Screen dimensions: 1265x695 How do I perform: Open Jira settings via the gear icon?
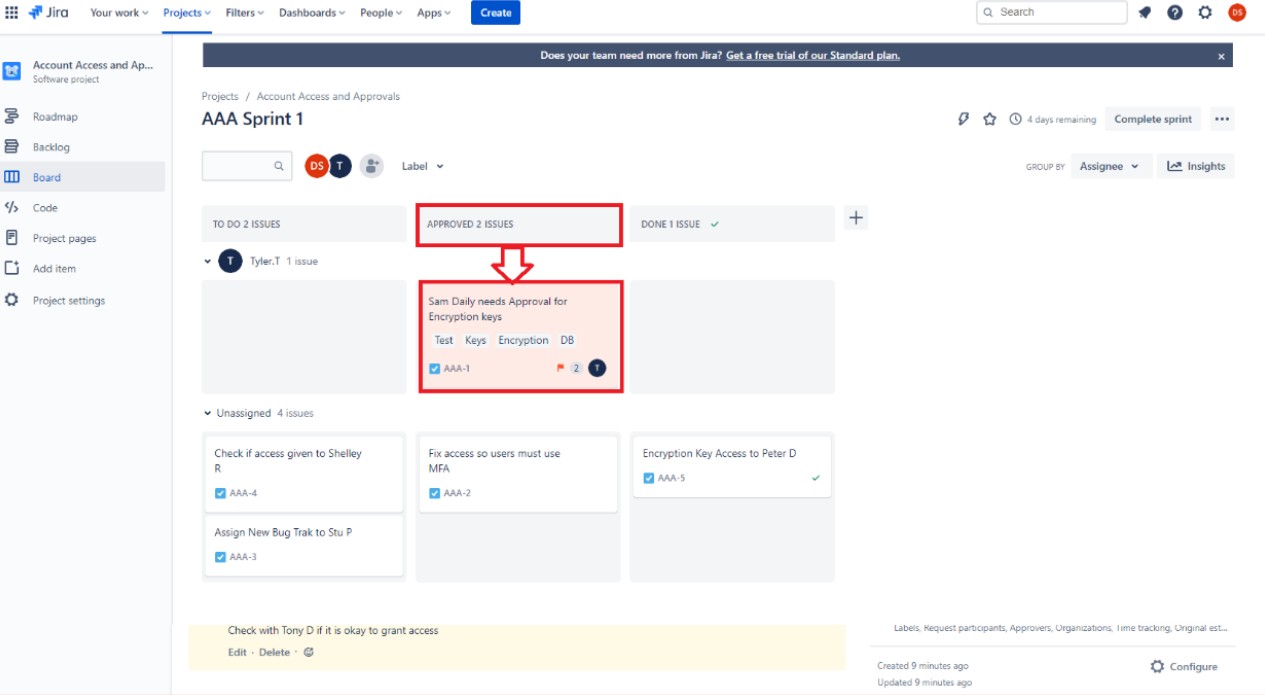tap(1204, 12)
